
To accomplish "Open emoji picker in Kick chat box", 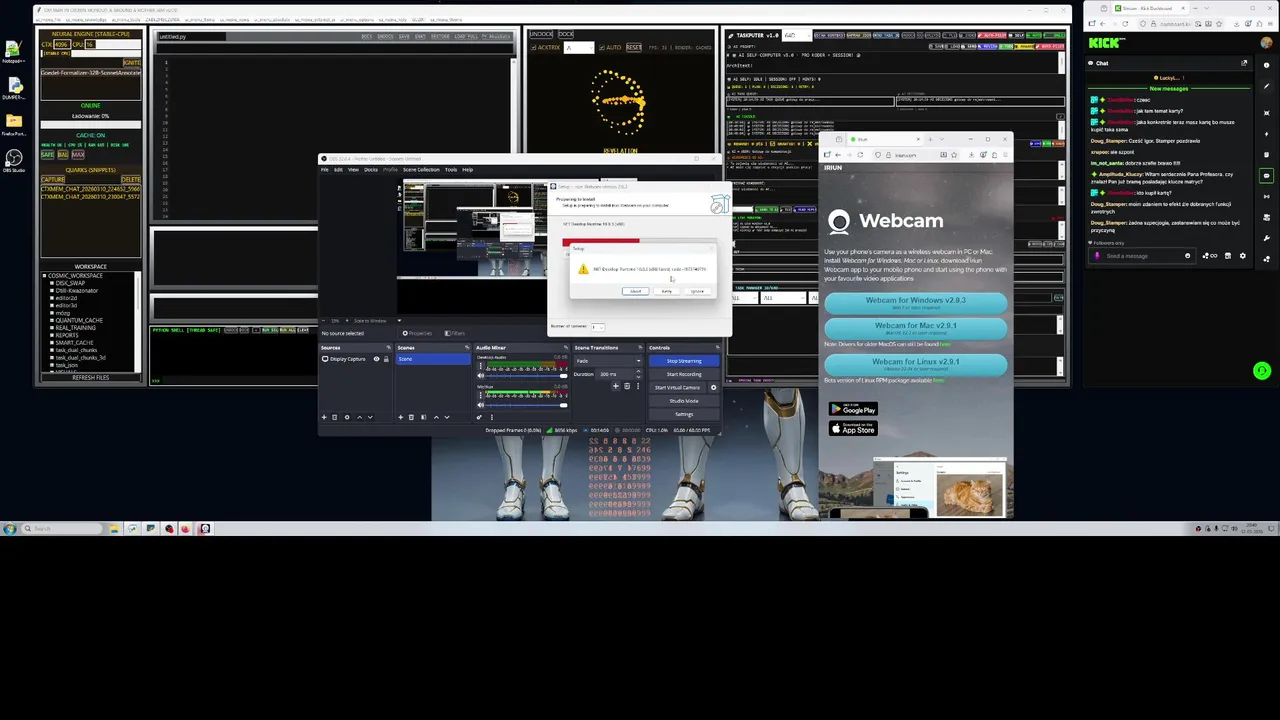I will [1188, 256].
